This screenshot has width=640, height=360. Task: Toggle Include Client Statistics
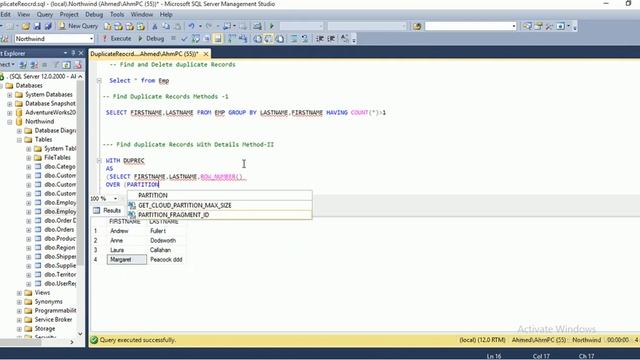pyautogui.click(x=243, y=39)
